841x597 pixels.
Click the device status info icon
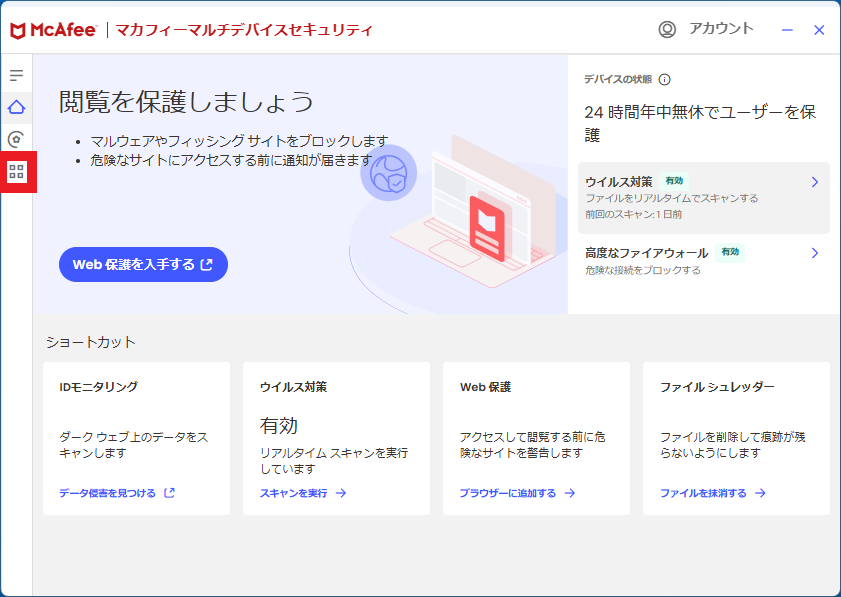(x=665, y=80)
